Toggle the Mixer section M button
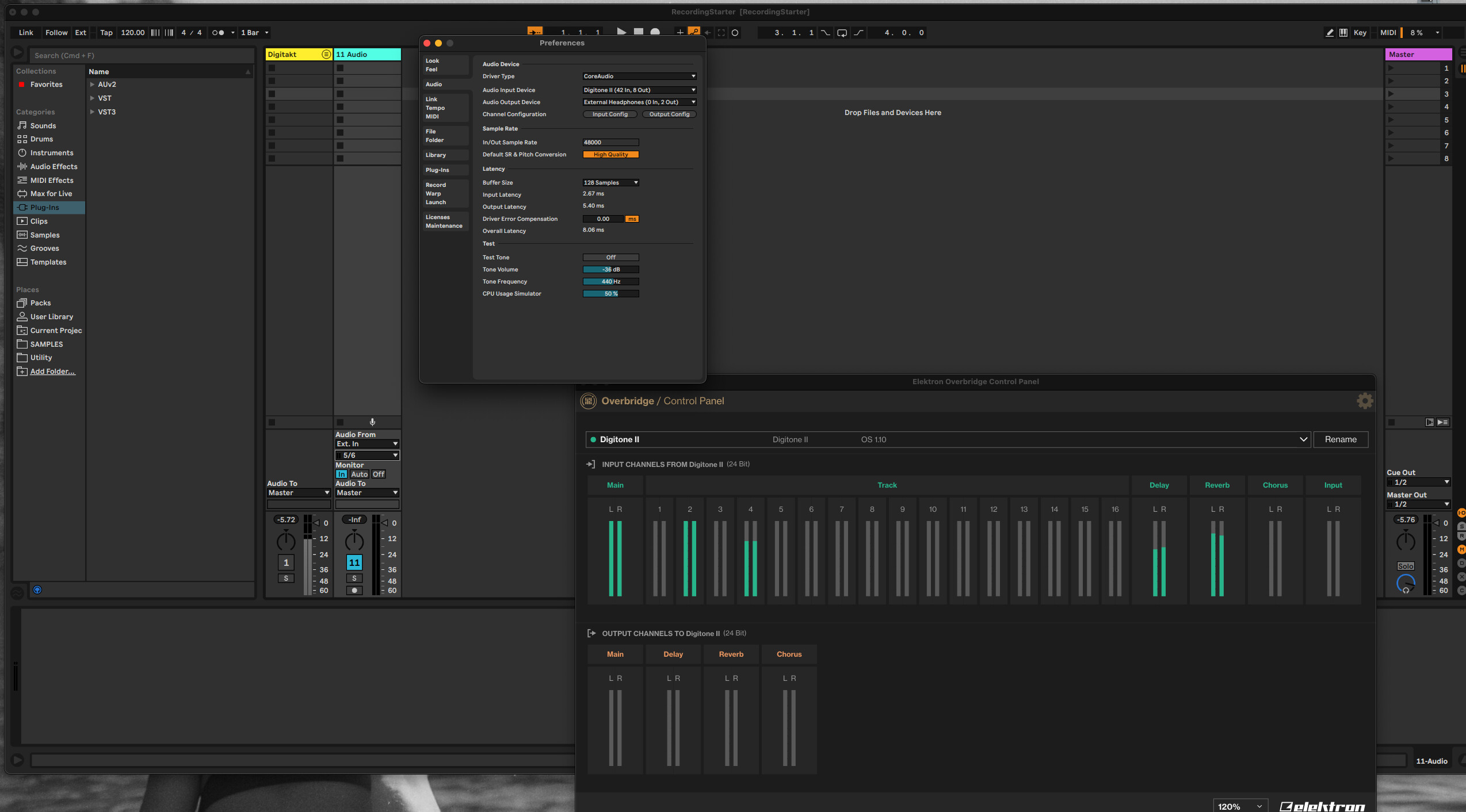Screen dimensions: 1466x812 pos(1461,550)
